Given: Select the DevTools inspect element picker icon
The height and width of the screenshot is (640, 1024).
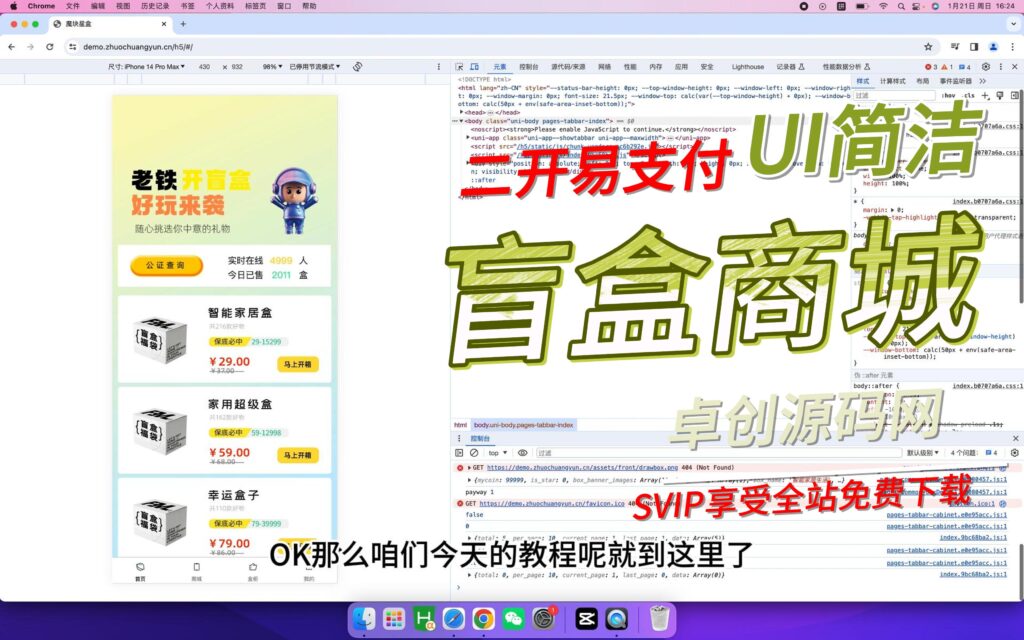Looking at the screenshot, I should [459, 67].
